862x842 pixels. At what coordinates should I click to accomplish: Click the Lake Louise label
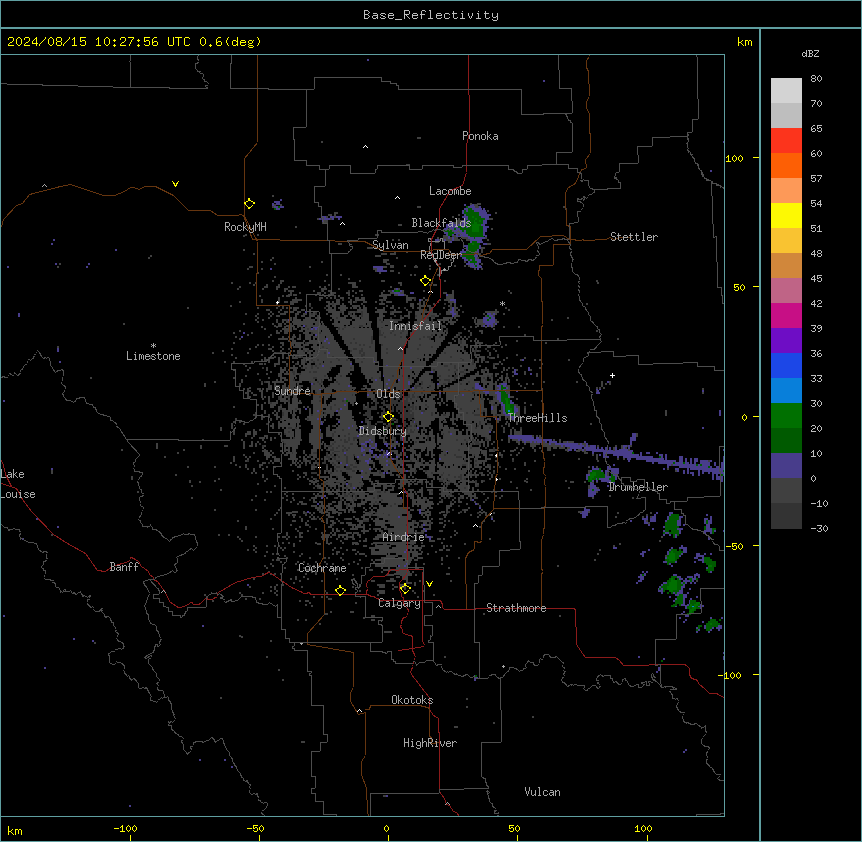18,484
